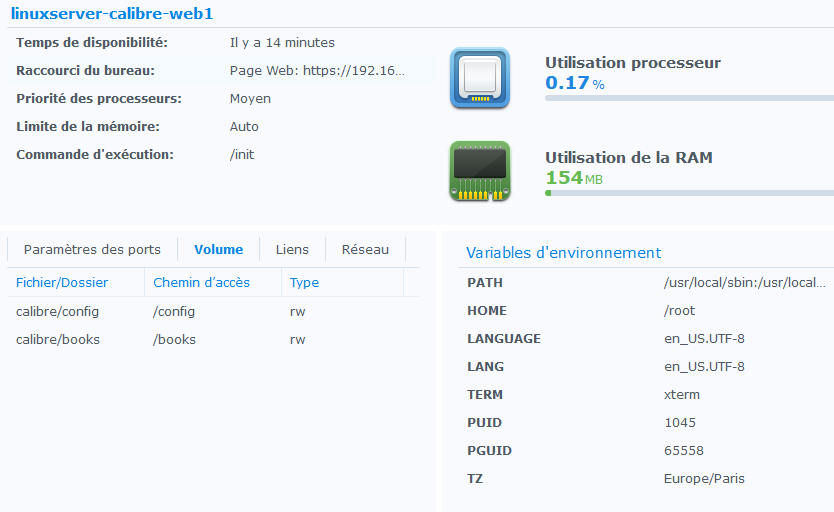This screenshot has height=512, width=834.
Task: Select the calibre/config volume row
Action: tap(213, 311)
